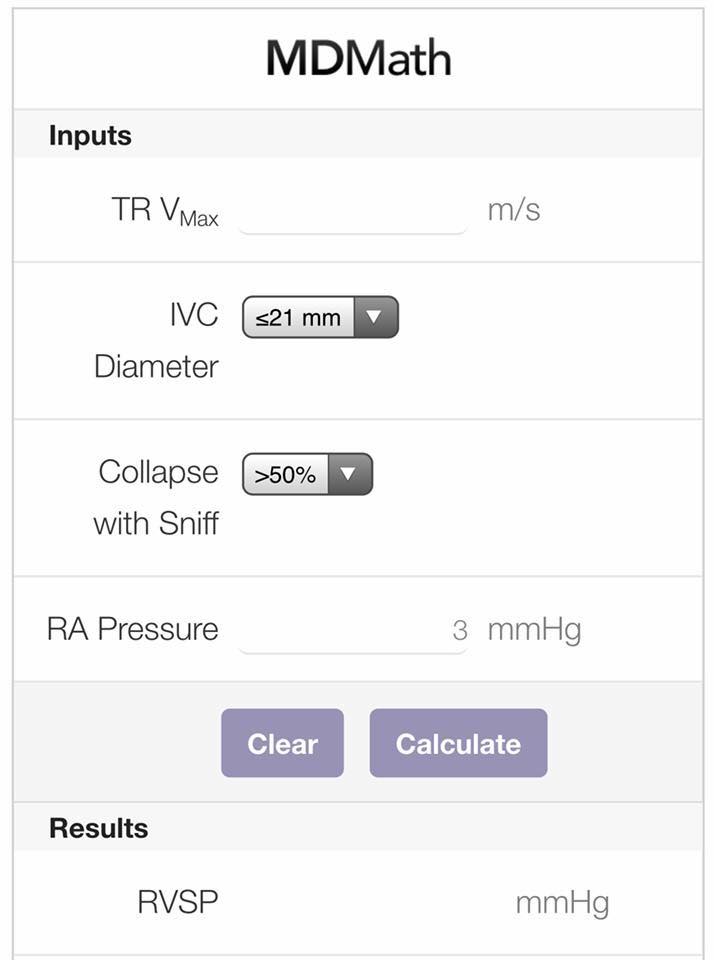
Task: Click the MDMath title
Action: 356,57
